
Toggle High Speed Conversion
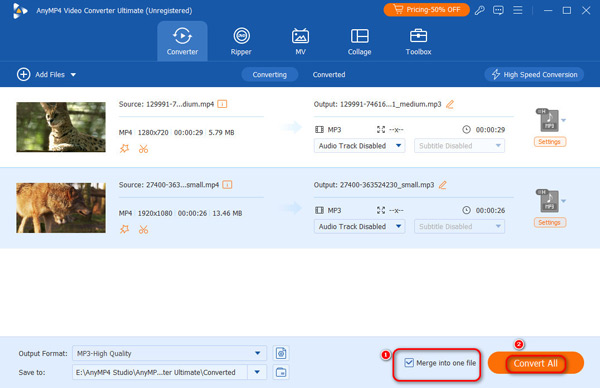tap(534, 75)
